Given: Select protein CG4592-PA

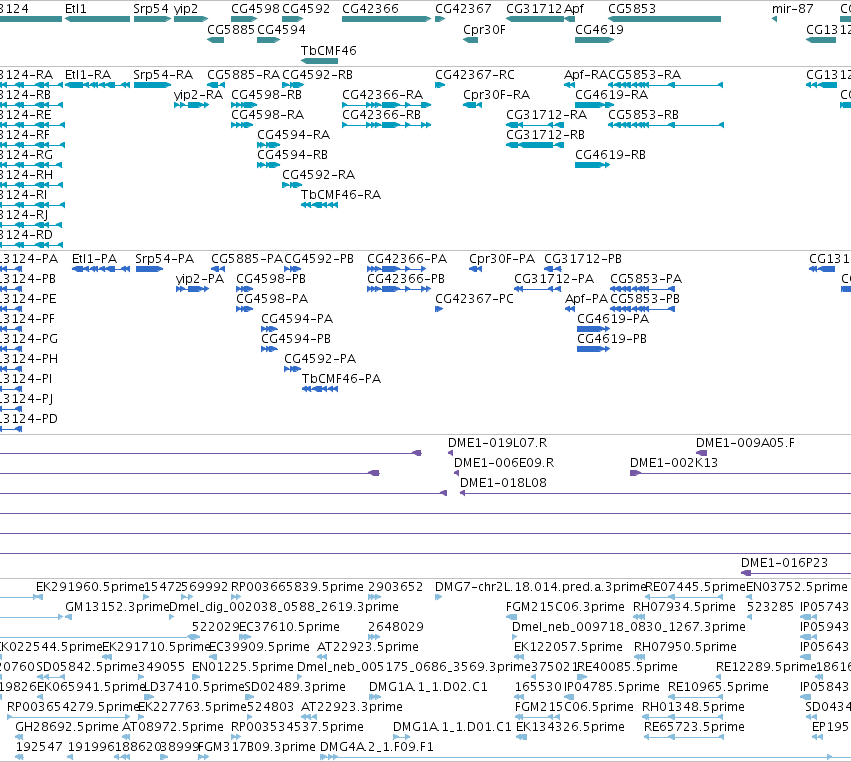Looking at the screenshot, I should [x=320, y=359].
